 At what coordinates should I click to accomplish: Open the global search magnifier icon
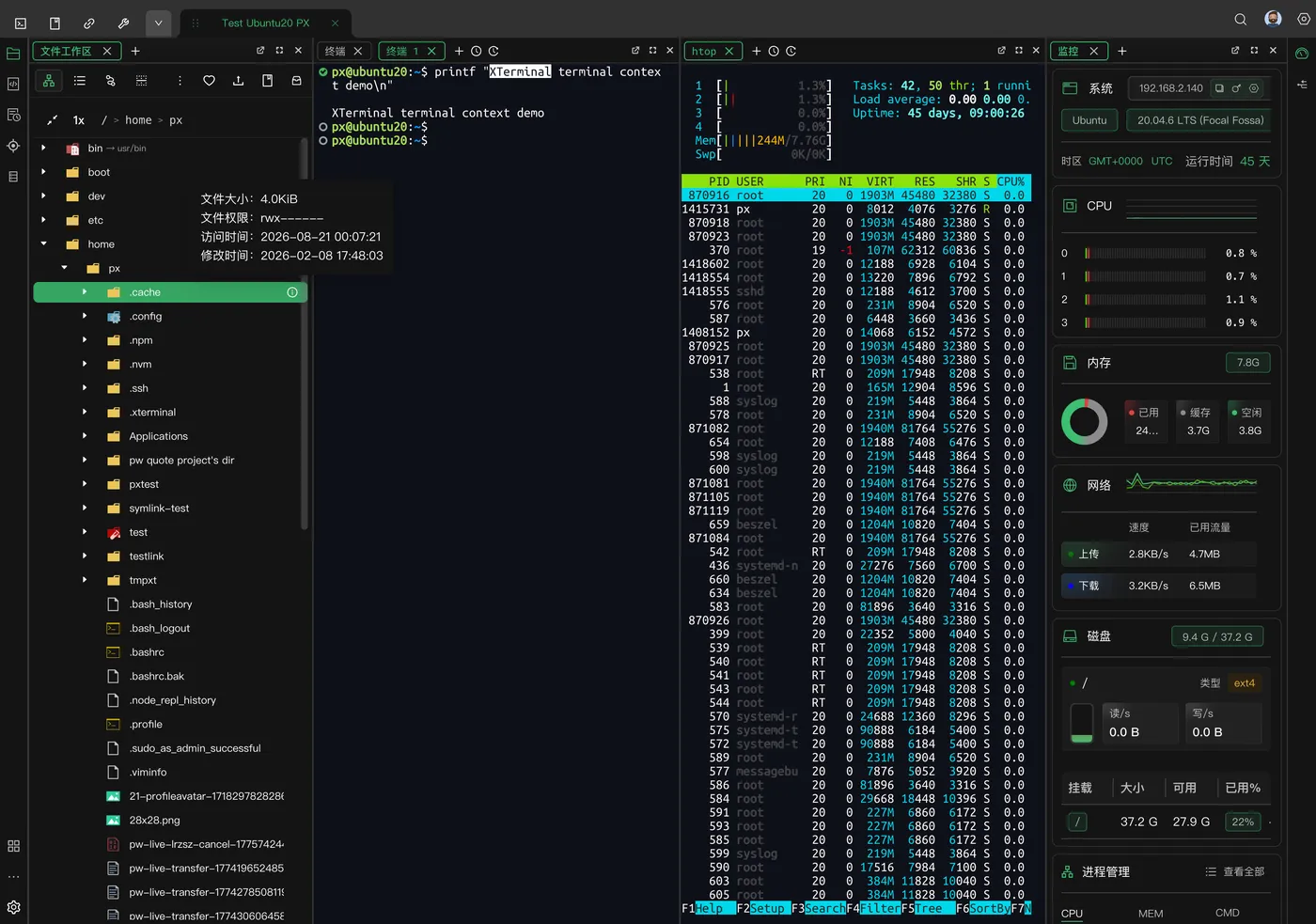[1241, 20]
